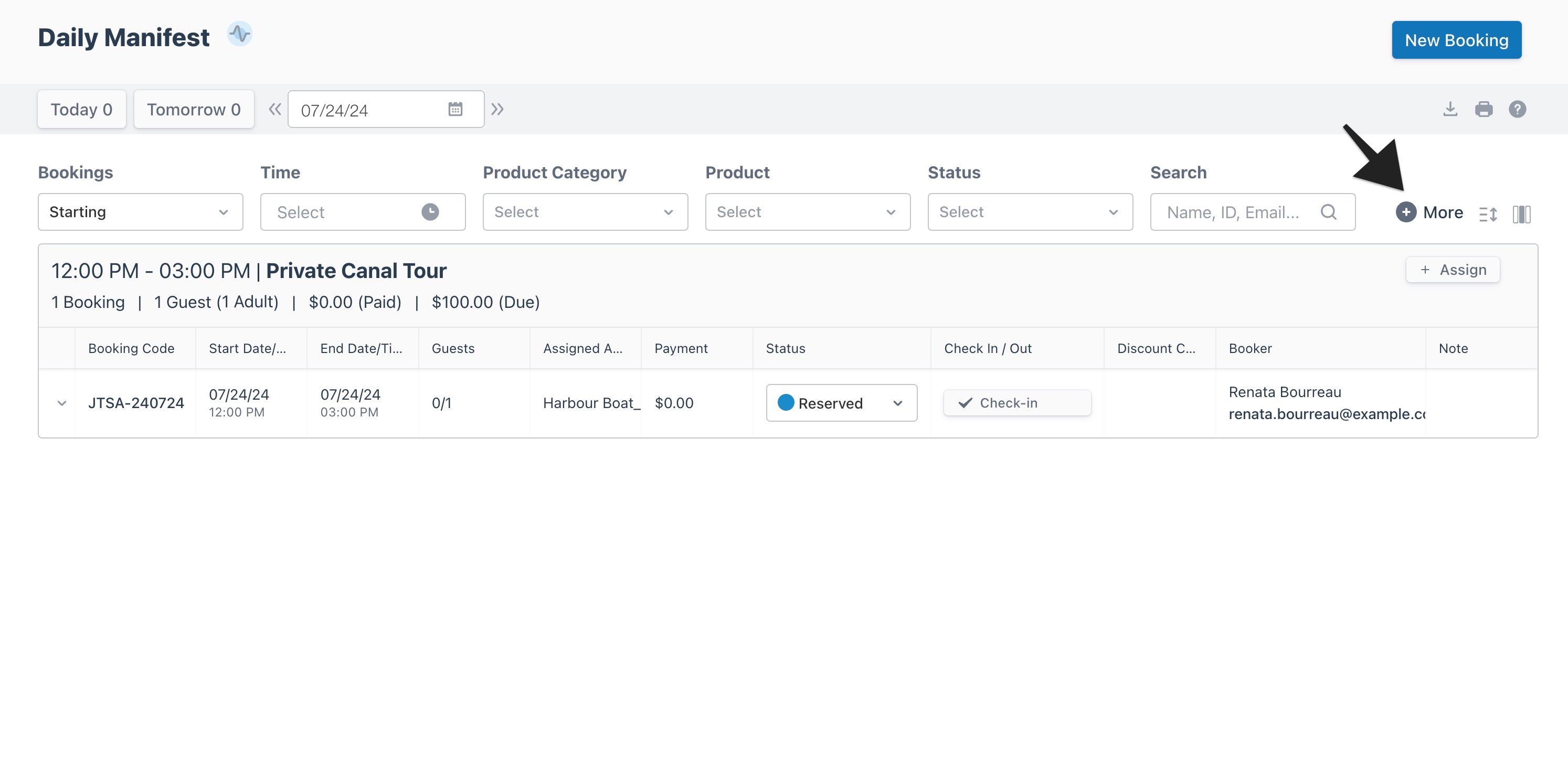Viewport: 1568px width, 770px height.
Task: Open the Bookings Starting dropdown
Action: (x=140, y=212)
